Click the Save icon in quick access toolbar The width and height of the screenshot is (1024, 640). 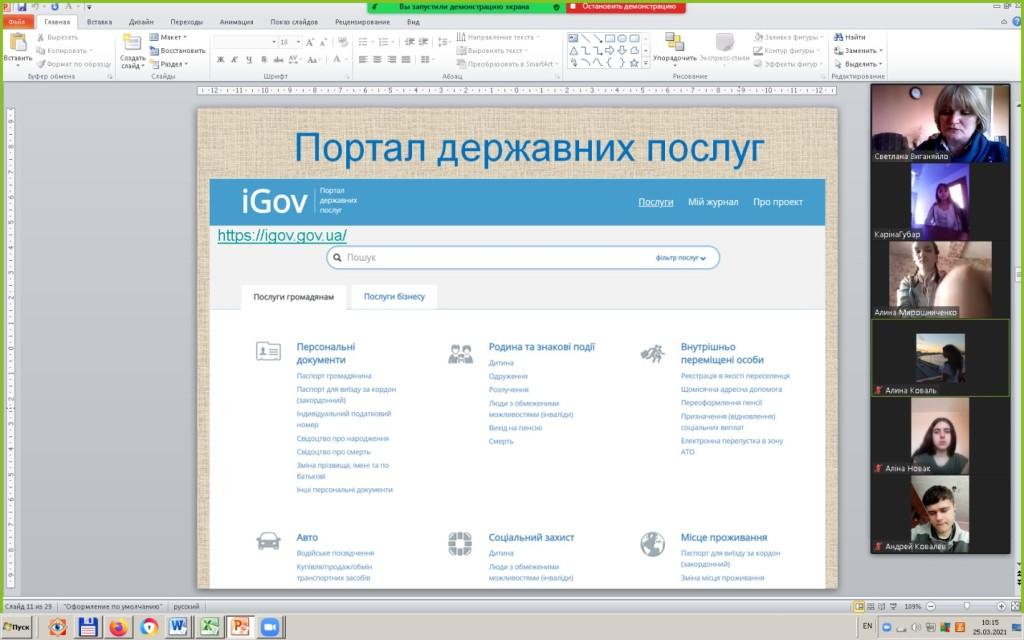tap(22, 7)
